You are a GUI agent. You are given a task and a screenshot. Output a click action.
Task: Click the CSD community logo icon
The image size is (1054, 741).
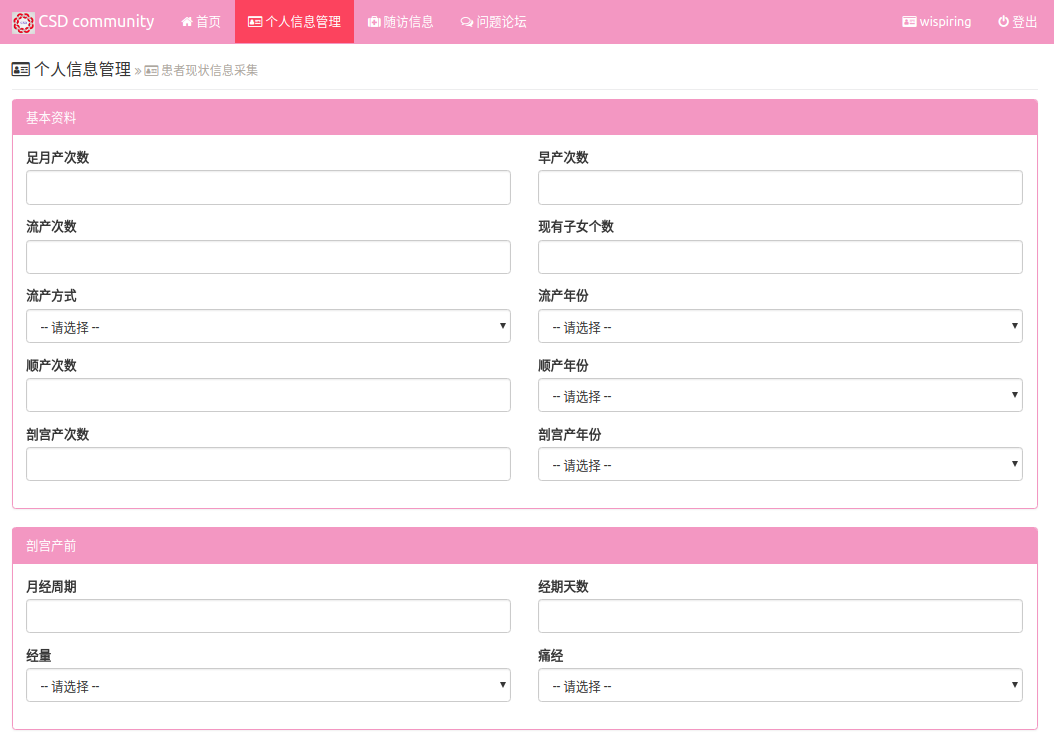[x=23, y=22]
